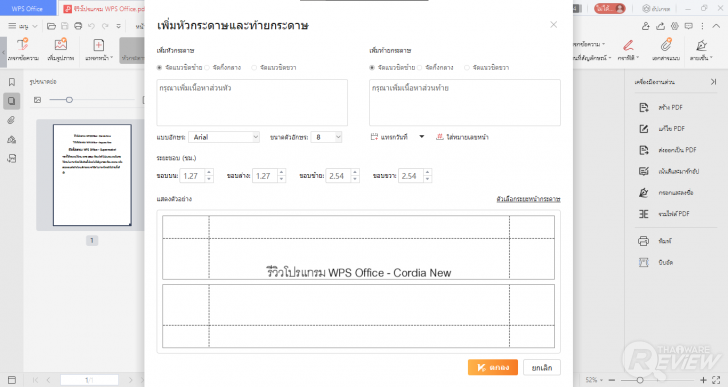Viewport: 728px width, 387px height.
Task: Click the highlight and annotate tool in the right panel
Action: [669, 171]
